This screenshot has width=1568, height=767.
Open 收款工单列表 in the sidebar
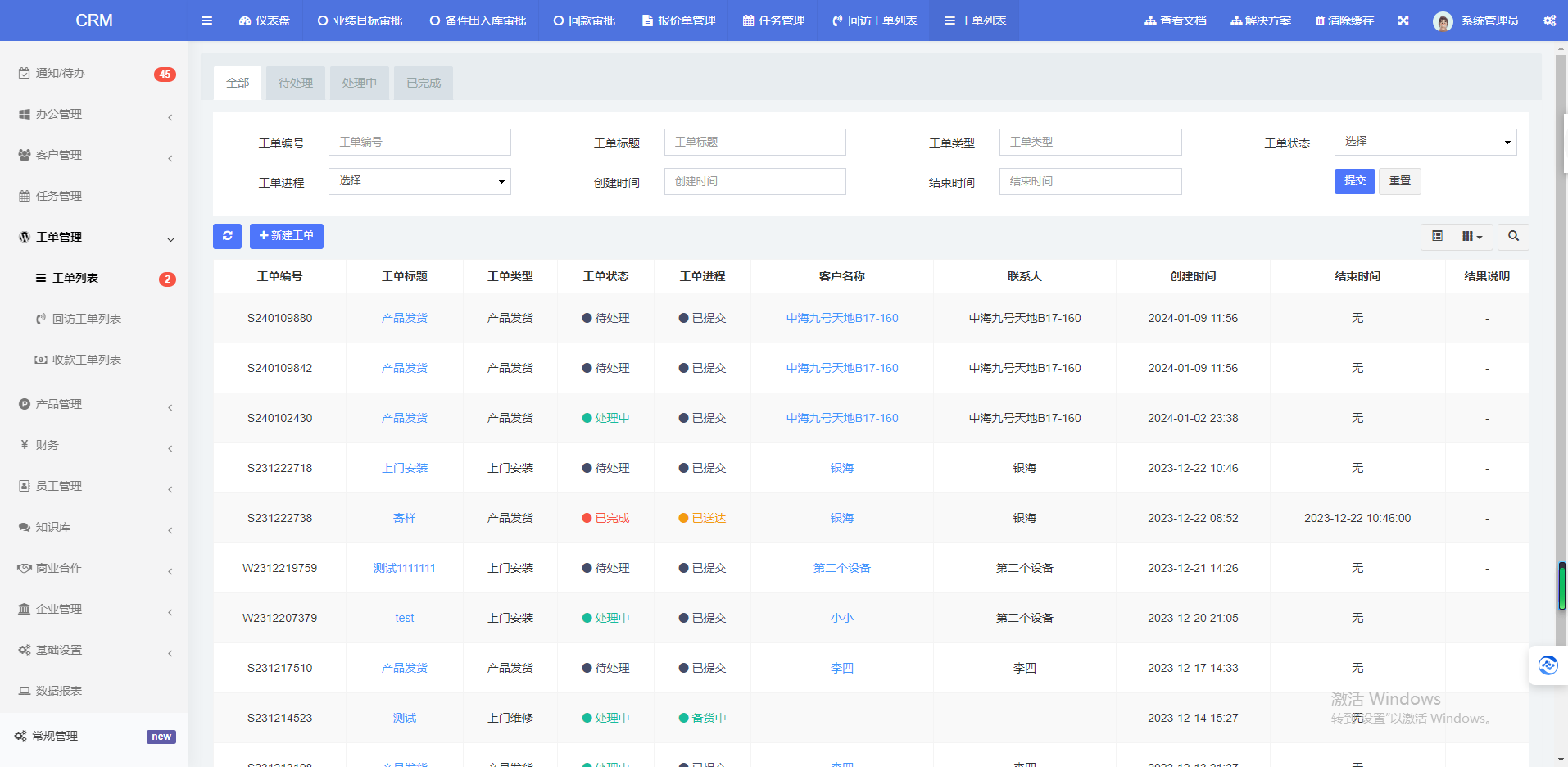pos(94,360)
